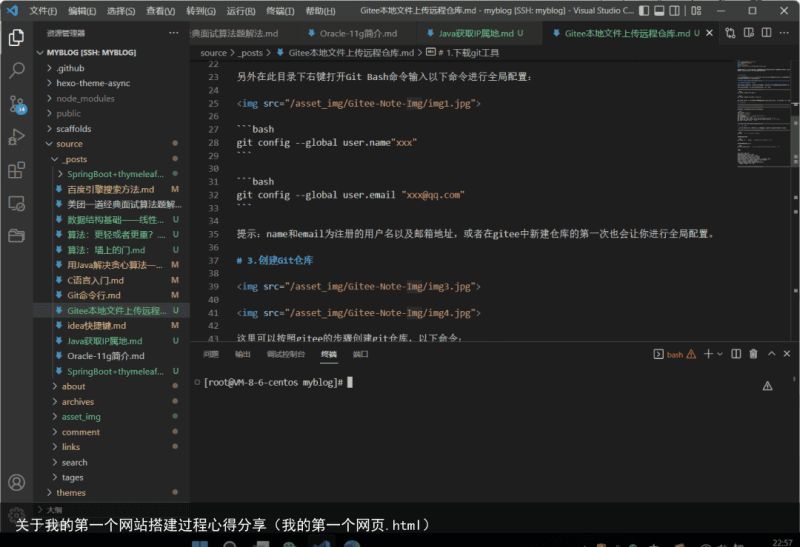Open editor more actions menu

coord(784,33)
